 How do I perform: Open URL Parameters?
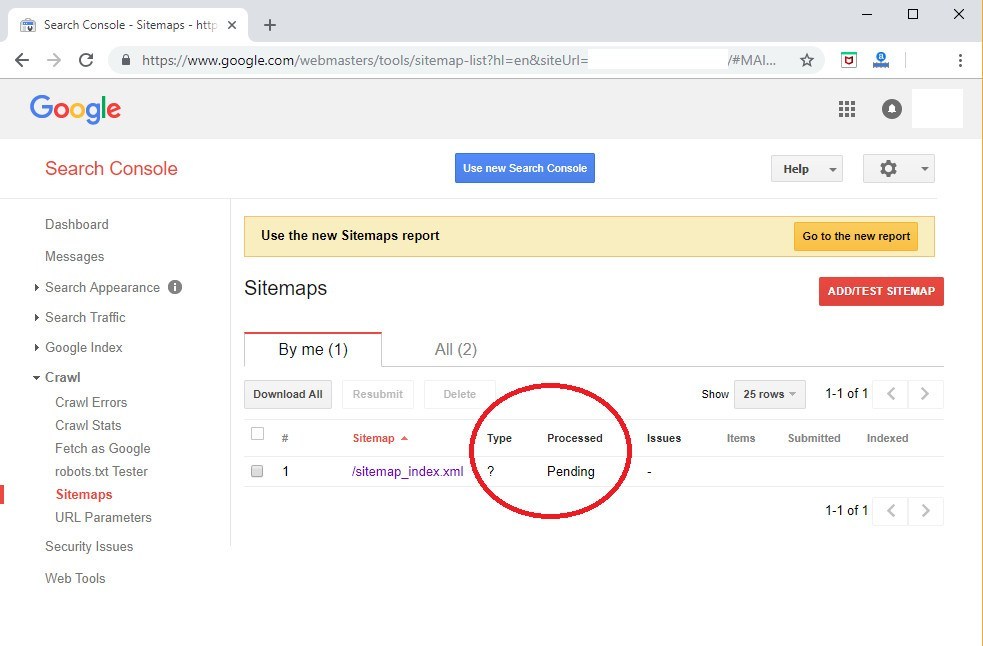tap(103, 517)
